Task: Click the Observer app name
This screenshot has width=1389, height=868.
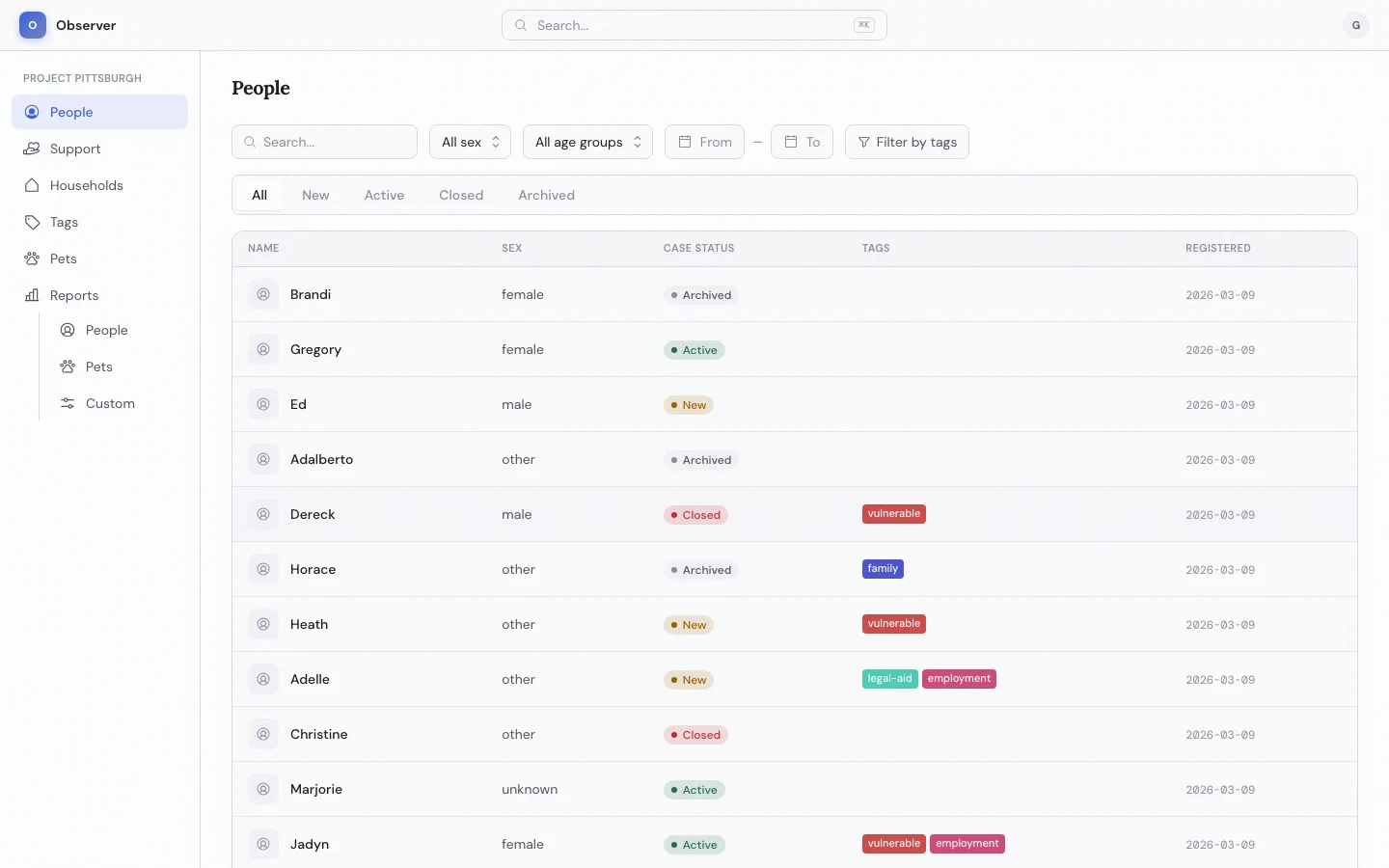Action: [x=86, y=25]
